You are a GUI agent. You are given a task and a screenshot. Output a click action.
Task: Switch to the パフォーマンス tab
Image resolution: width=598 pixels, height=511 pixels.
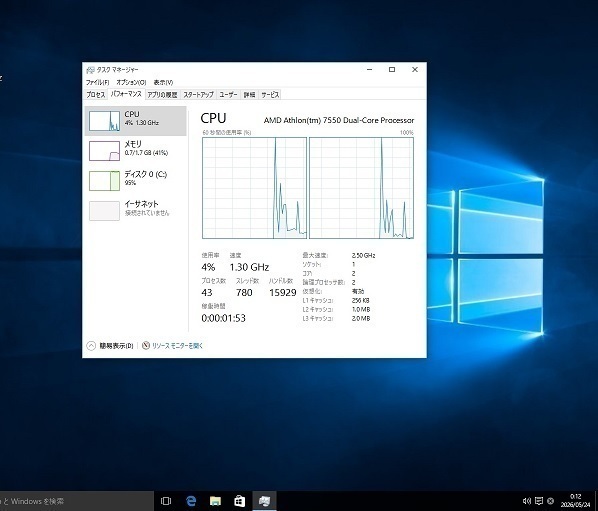pos(126,94)
